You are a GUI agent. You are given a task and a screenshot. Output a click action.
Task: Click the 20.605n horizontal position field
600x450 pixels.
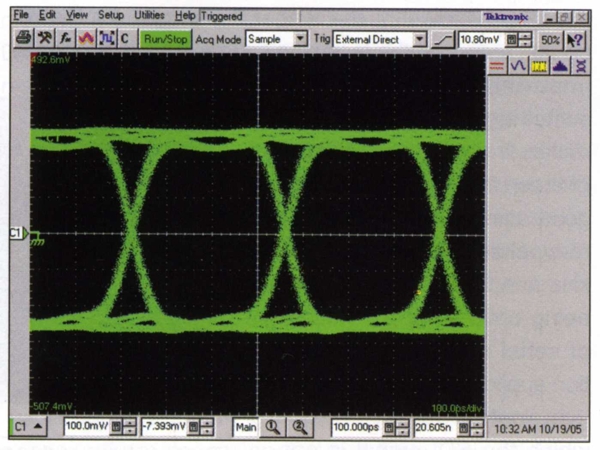[435, 428]
